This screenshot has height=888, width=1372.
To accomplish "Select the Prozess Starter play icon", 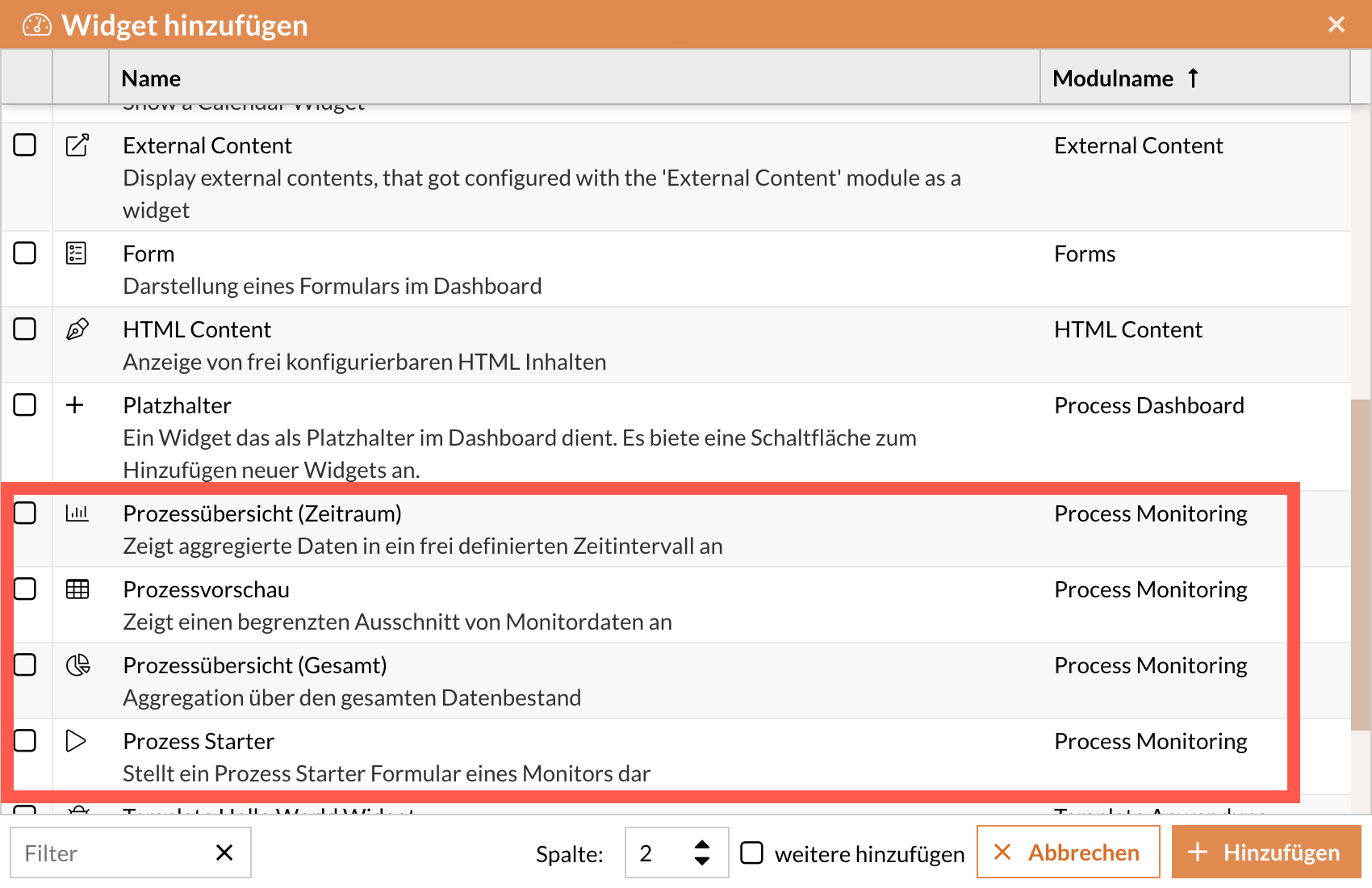I will [77, 740].
